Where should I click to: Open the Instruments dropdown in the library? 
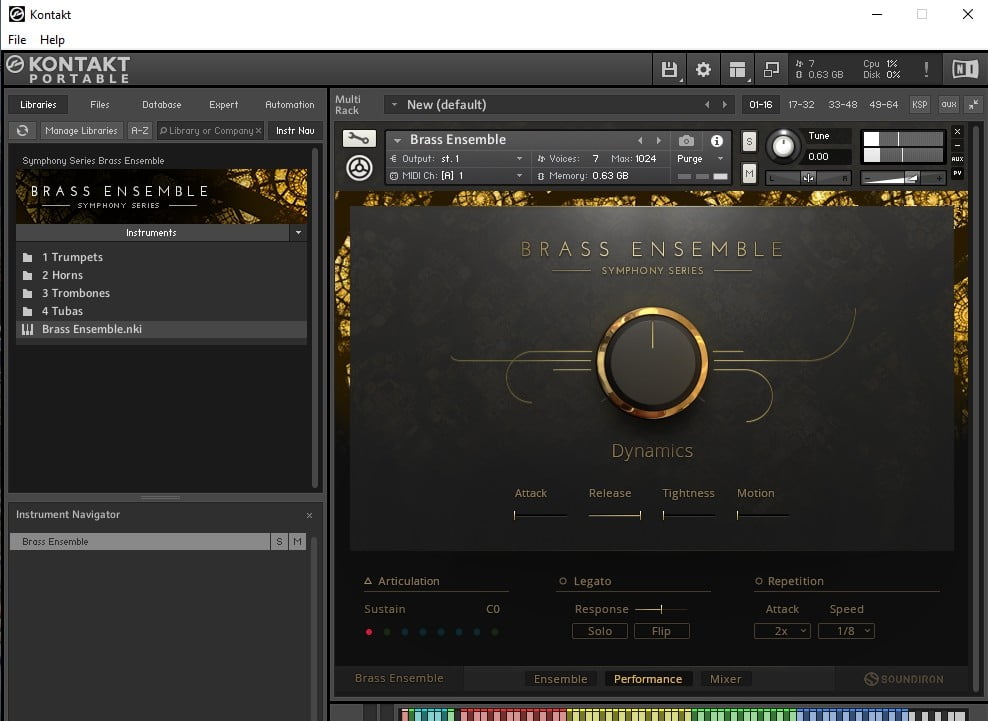[x=299, y=233]
